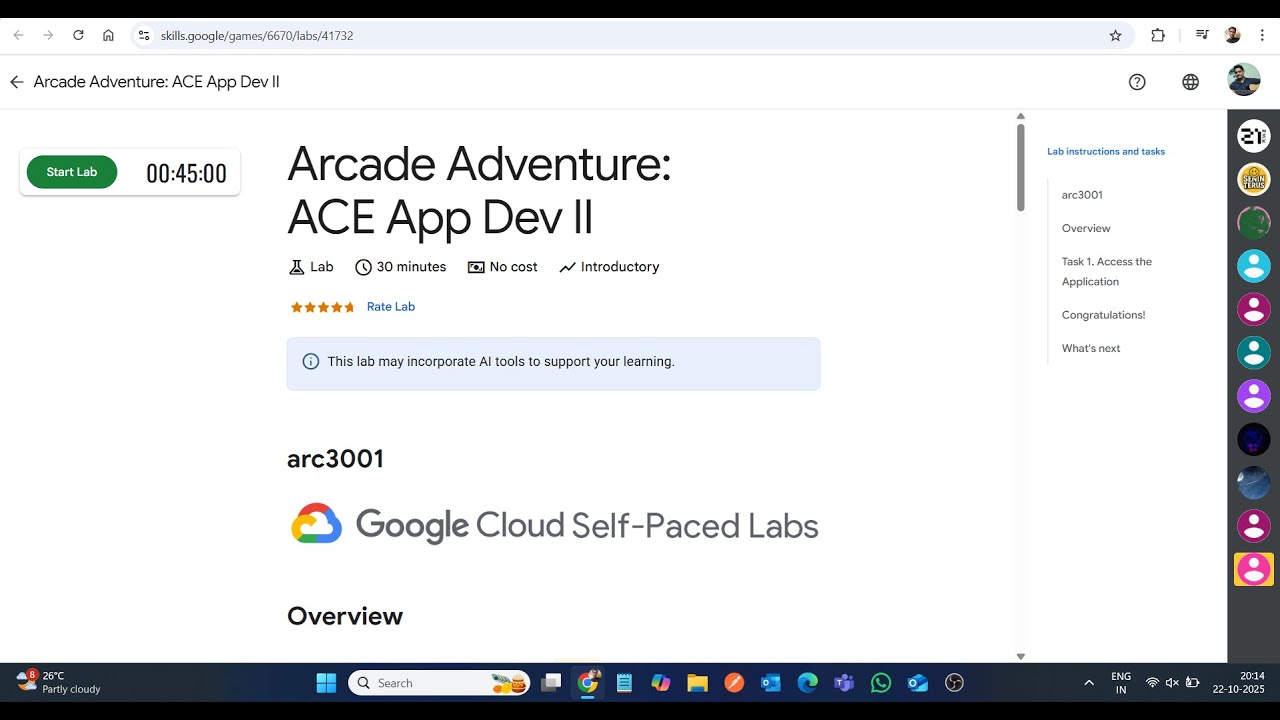The height and width of the screenshot is (720, 1280).
Task: Open OBS Studio from the taskbar
Action: 954,683
